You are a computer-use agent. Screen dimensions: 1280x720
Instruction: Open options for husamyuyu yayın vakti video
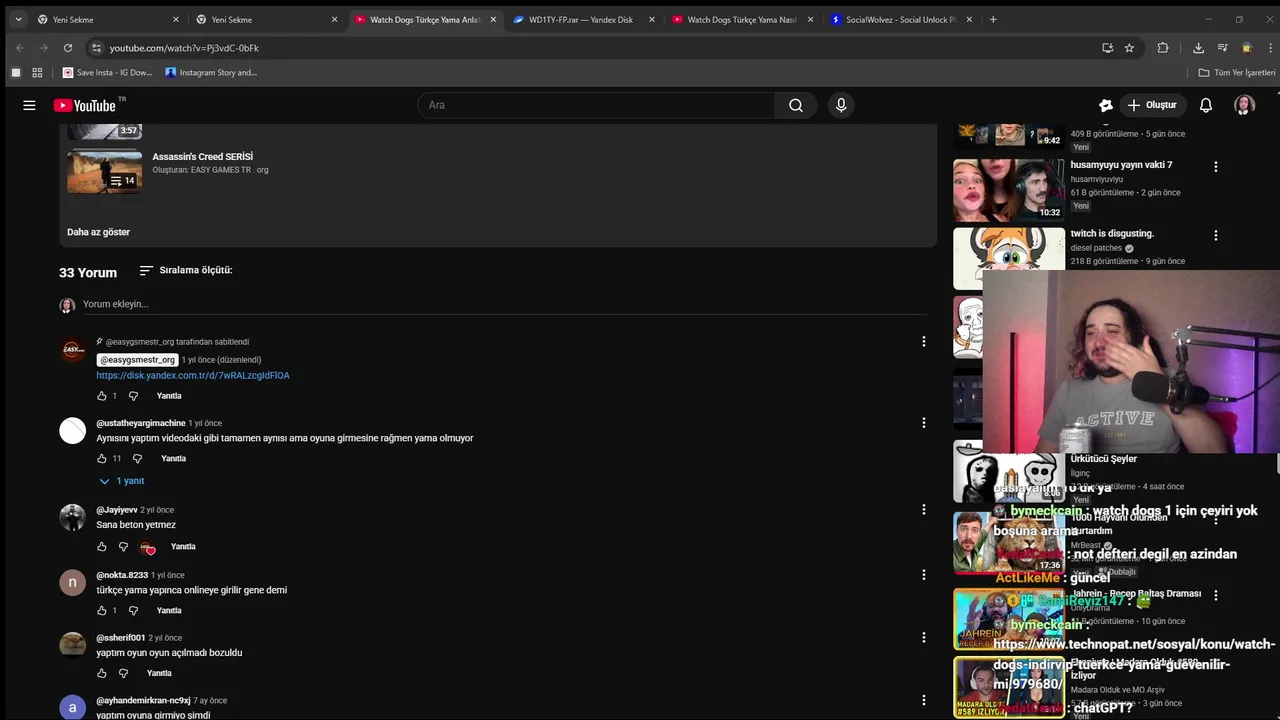coord(1216,167)
